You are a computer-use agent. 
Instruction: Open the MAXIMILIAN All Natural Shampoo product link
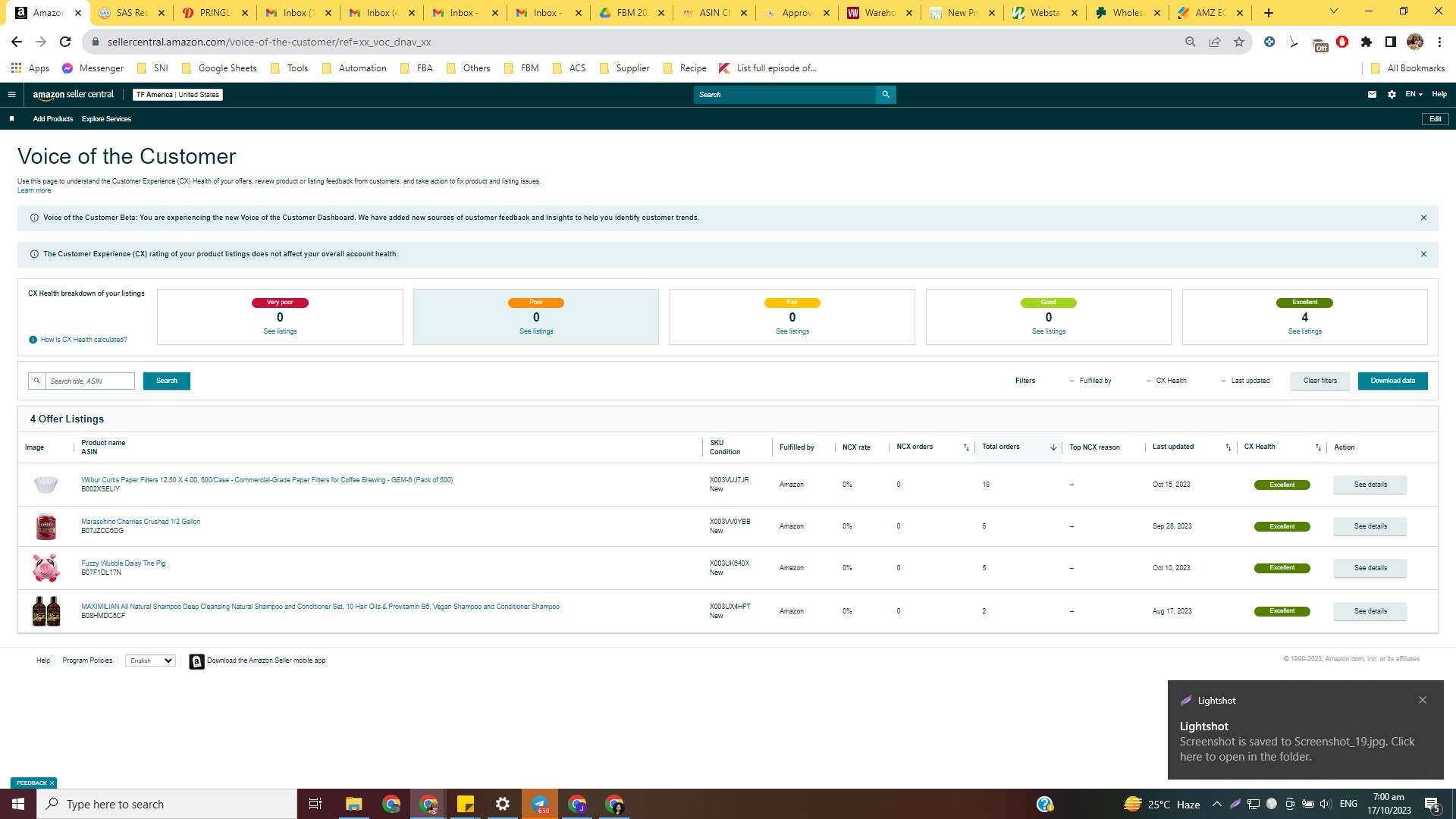pos(320,607)
